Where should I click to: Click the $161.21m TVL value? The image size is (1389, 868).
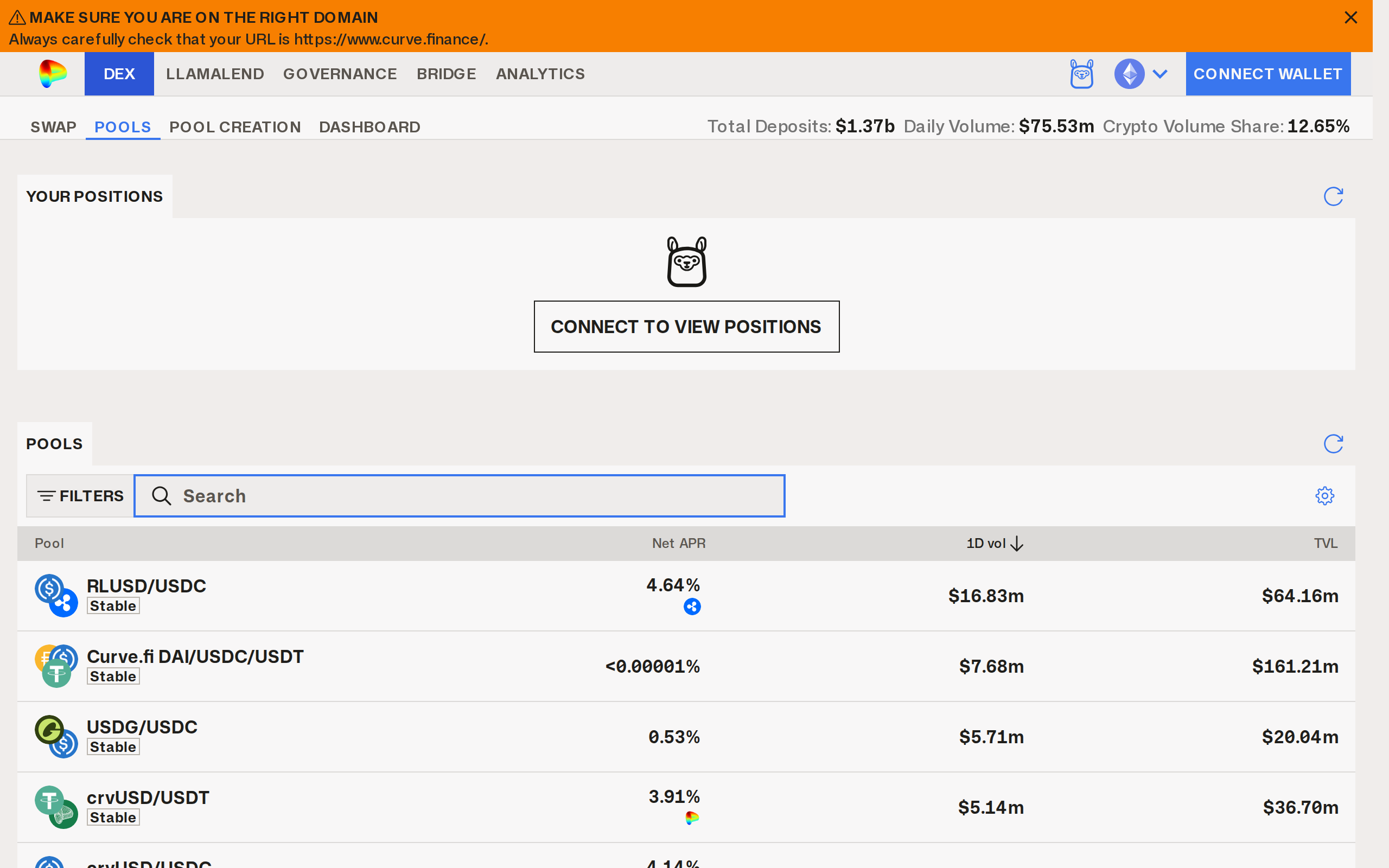pos(1296,667)
